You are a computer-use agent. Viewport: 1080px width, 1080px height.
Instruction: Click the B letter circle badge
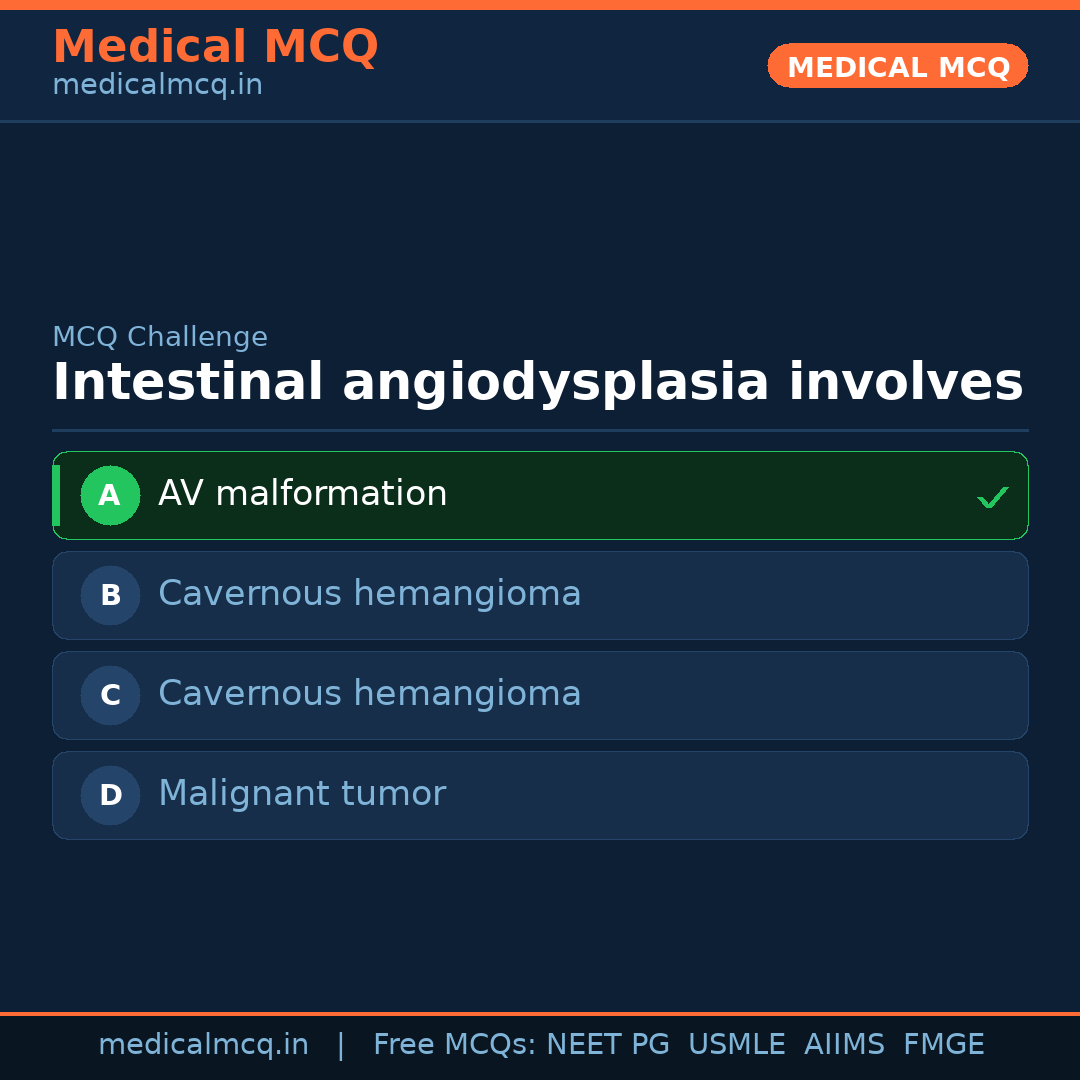110,595
